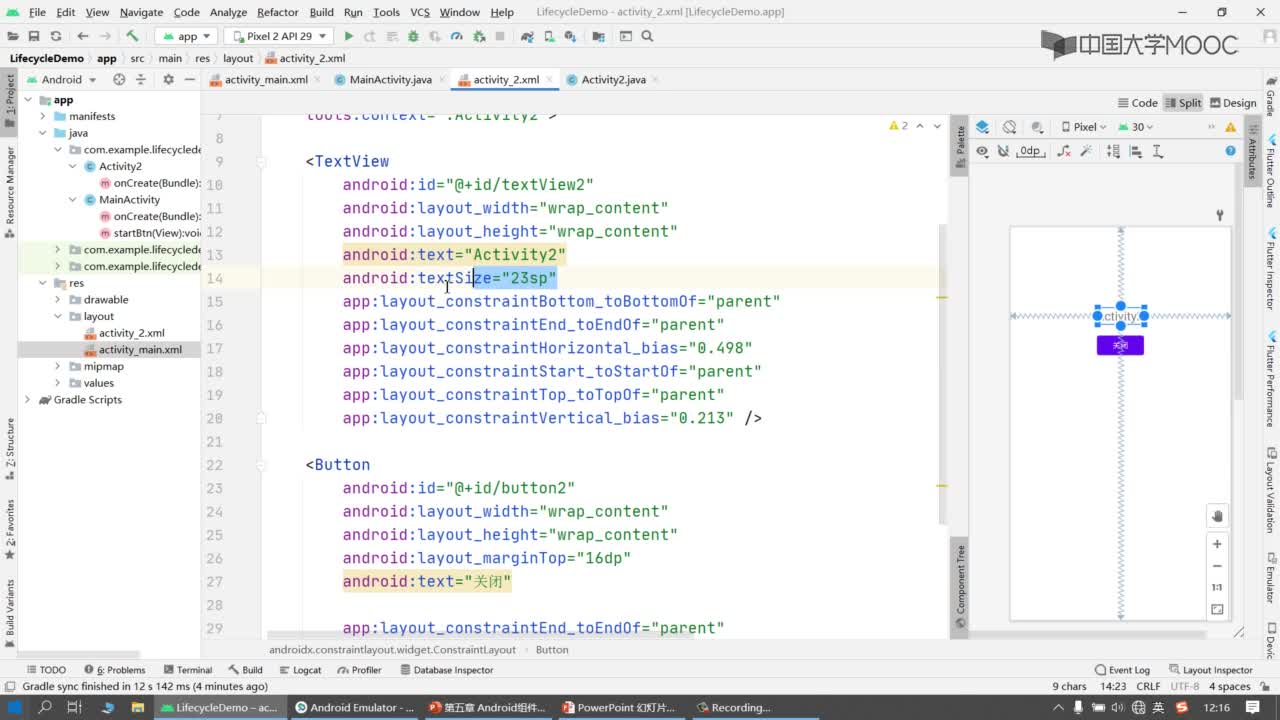The width and height of the screenshot is (1280, 720).
Task: Click the Debug app bug icon
Action: tap(413, 36)
